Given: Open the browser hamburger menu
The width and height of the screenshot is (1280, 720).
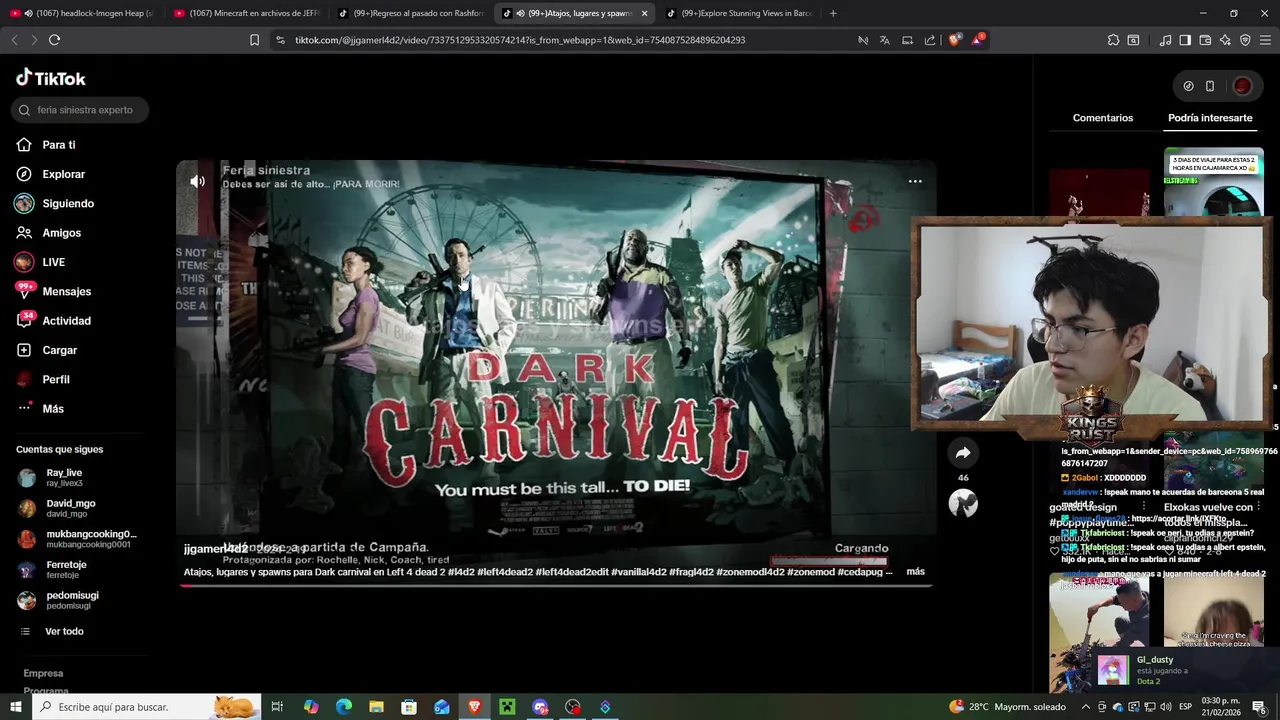Looking at the screenshot, I should point(1266,40).
